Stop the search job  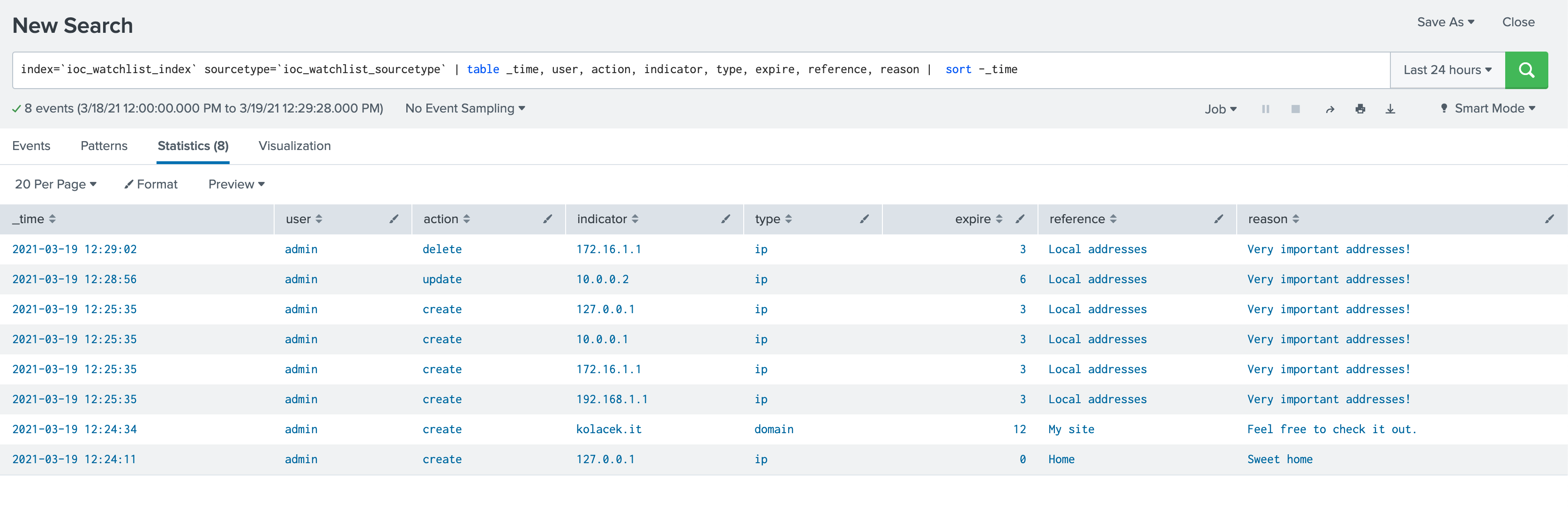point(1295,109)
